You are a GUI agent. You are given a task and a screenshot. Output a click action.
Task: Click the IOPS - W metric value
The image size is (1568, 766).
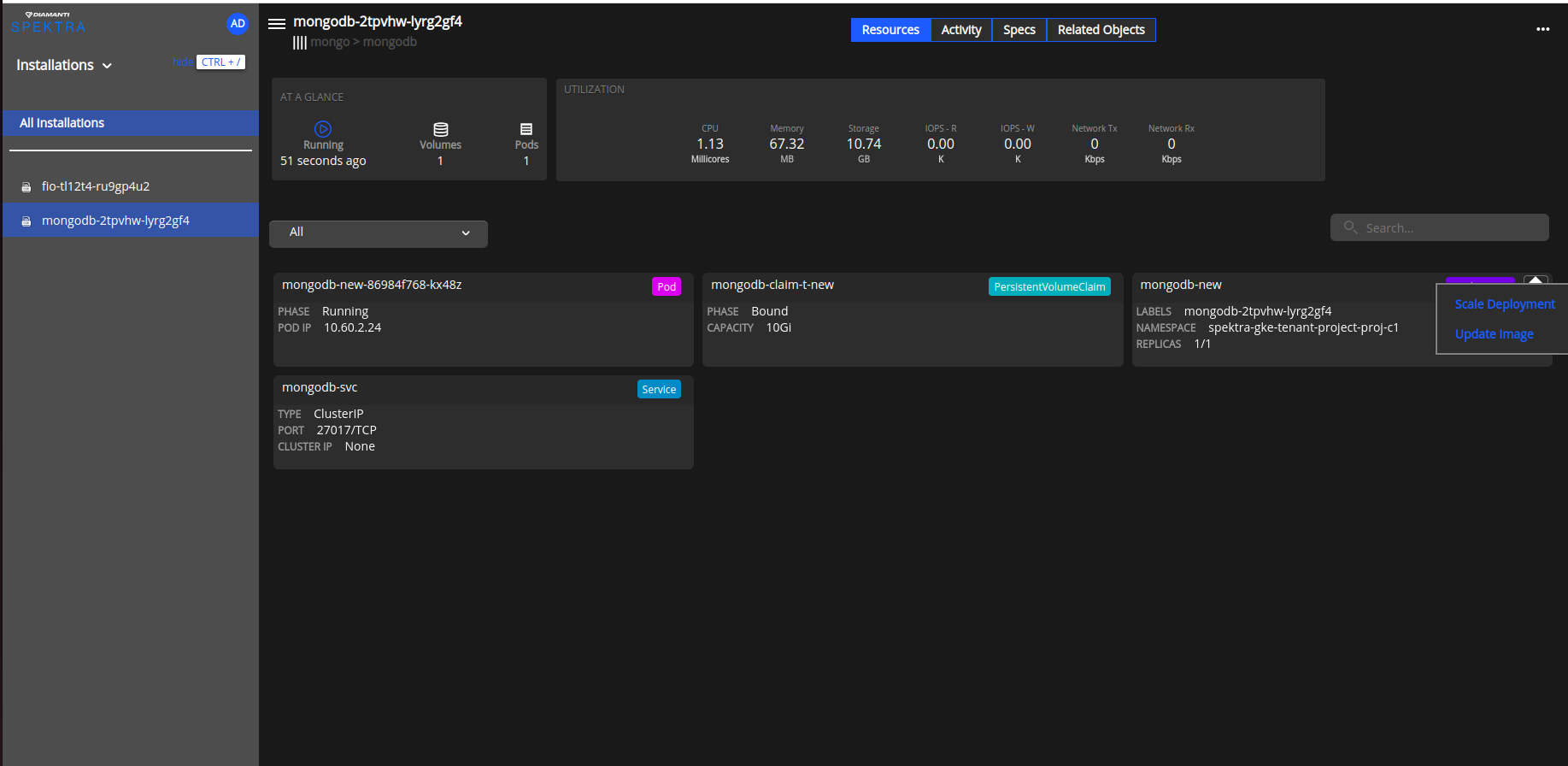[x=1018, y=144]
